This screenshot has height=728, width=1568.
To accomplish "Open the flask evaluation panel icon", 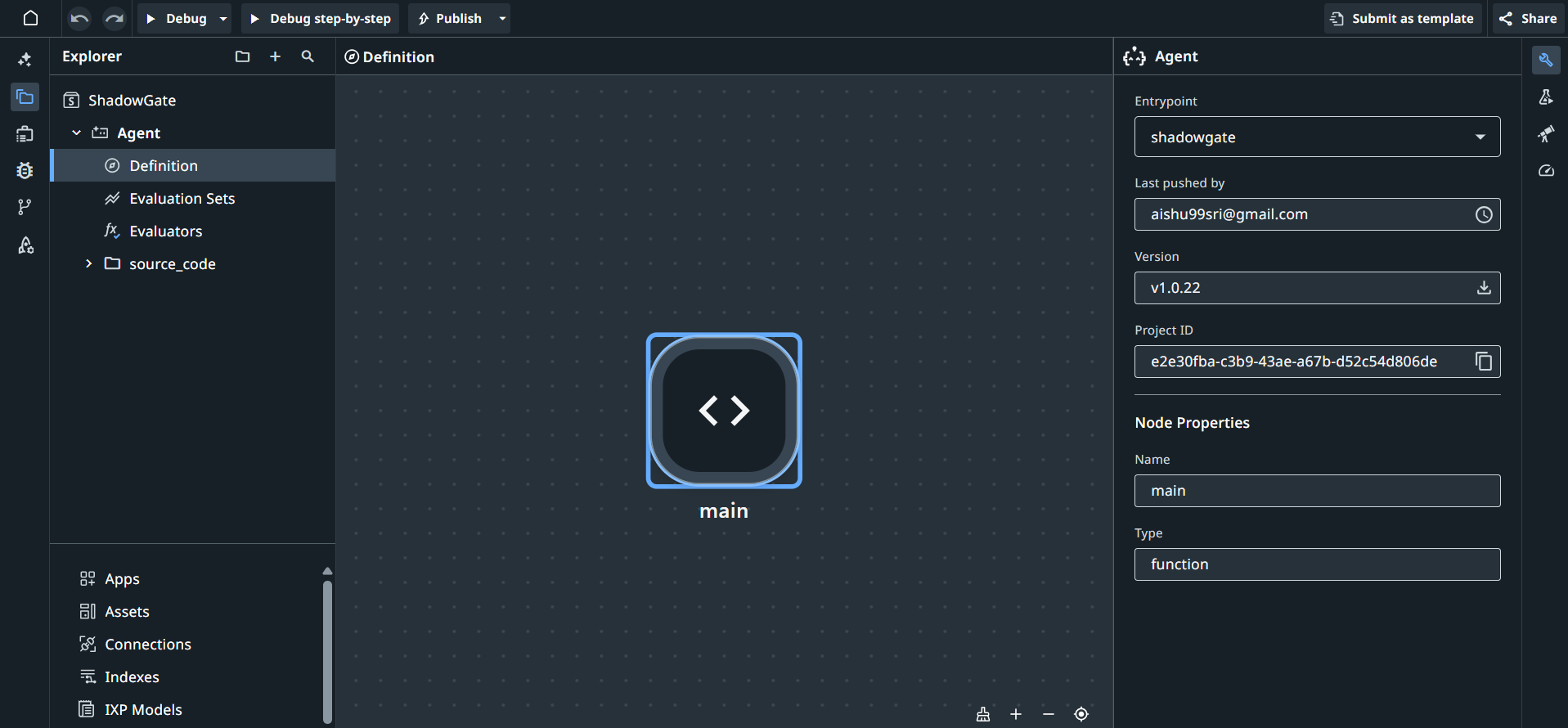I will [1546, 97].
